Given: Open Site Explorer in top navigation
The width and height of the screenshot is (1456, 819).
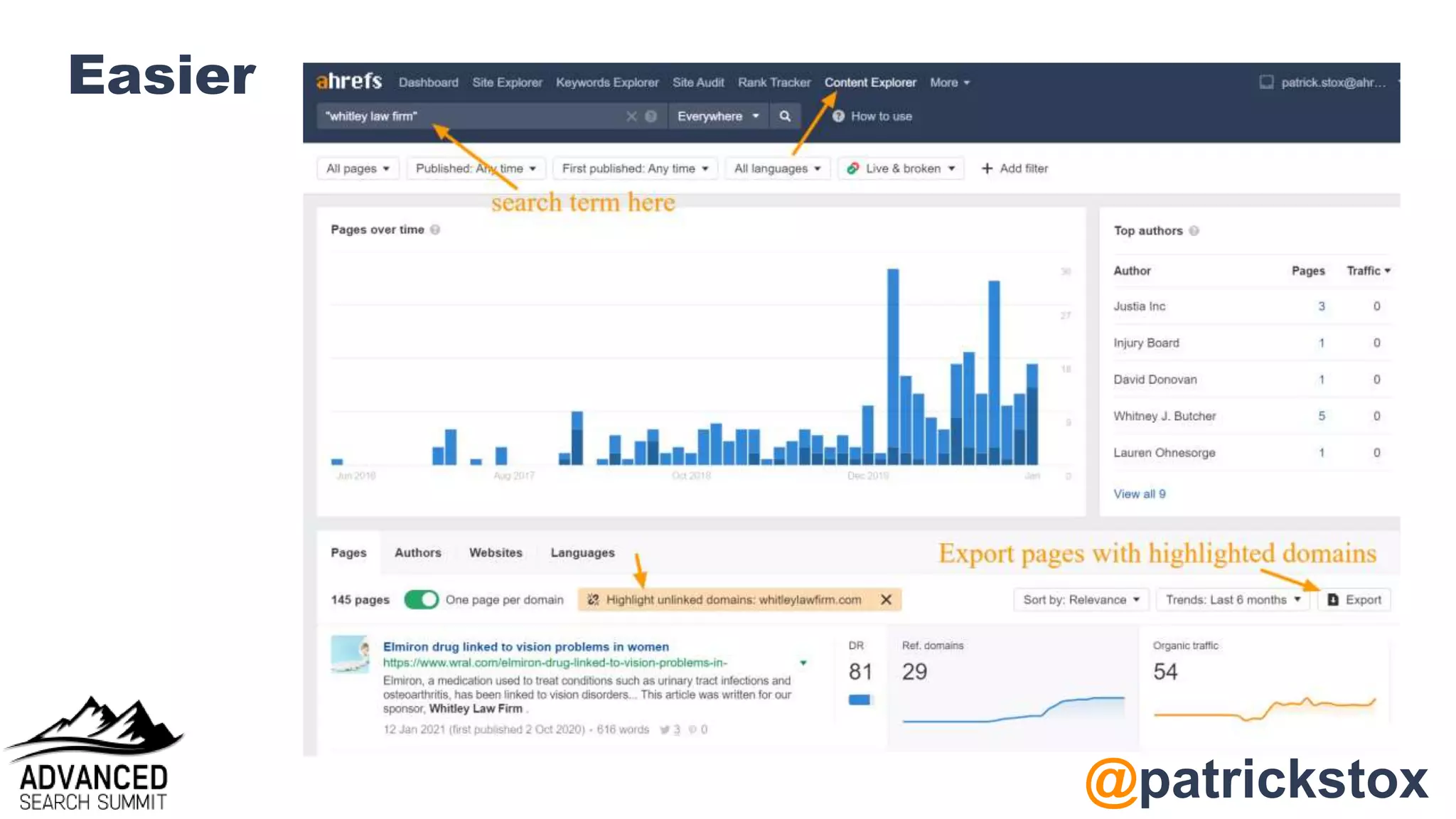Looking at the screenshot, I should pyautogui.click(x=507, y=82).
